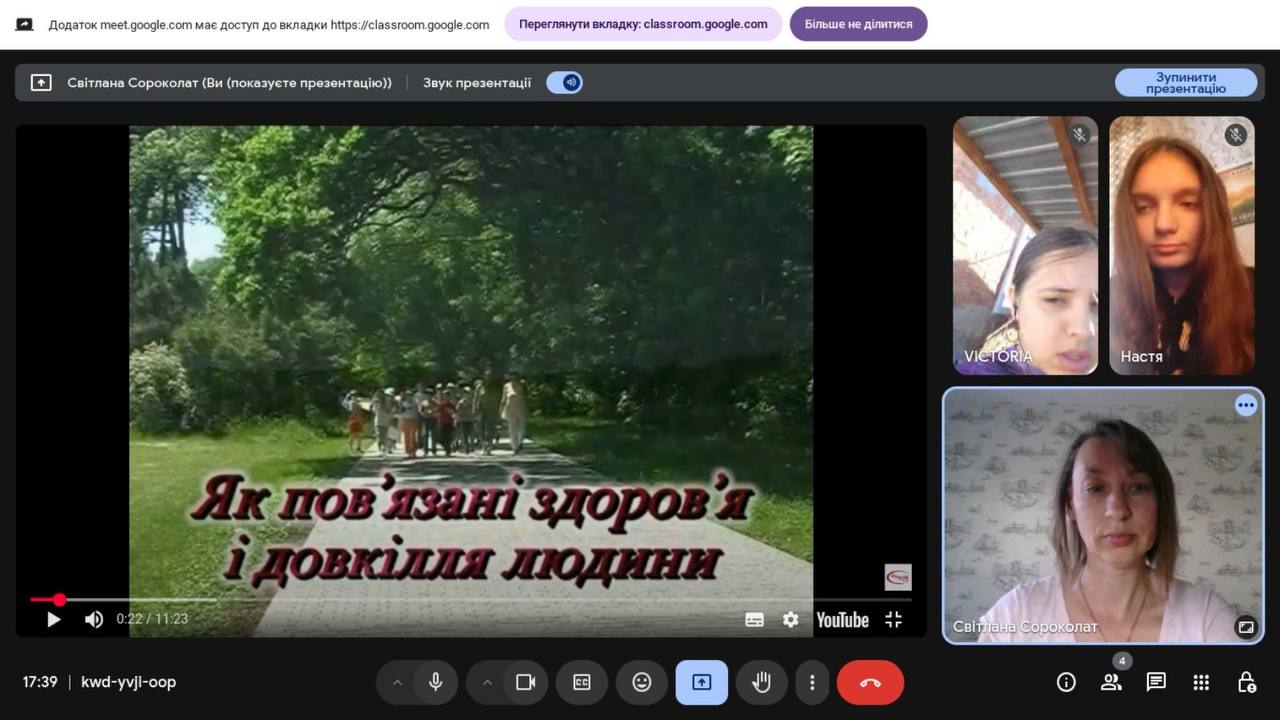Click muted mic icon on VICTORIA tile
The height and width of the screenshot is (720, 1280).
click(x=1080, y=134)
